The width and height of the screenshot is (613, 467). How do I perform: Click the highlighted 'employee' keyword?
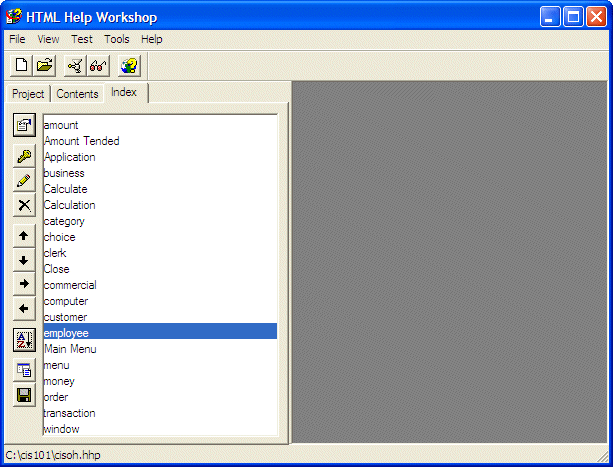[160, 331]
